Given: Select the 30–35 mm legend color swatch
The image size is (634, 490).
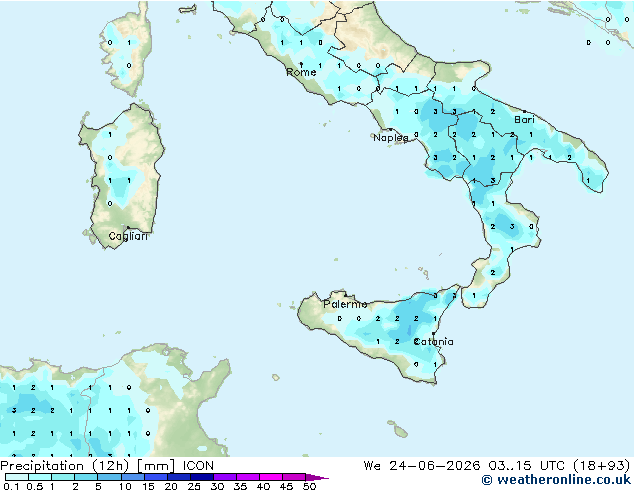Looking at the screenshot, I should point(225,477).
